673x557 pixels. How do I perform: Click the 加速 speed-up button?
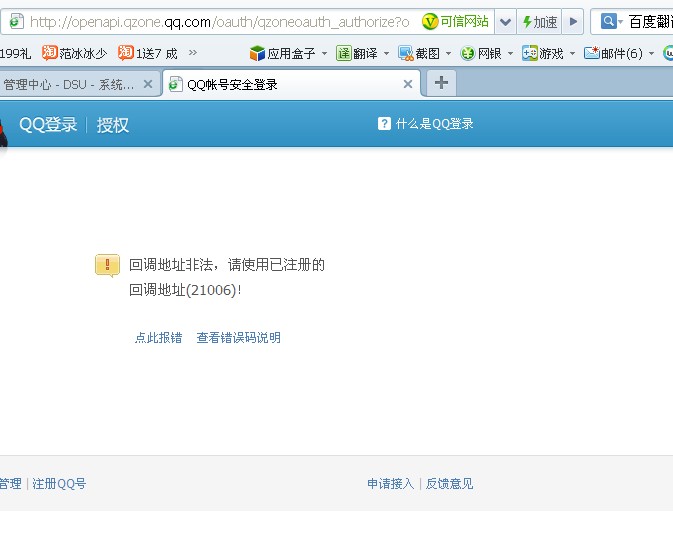coord(540,21)
